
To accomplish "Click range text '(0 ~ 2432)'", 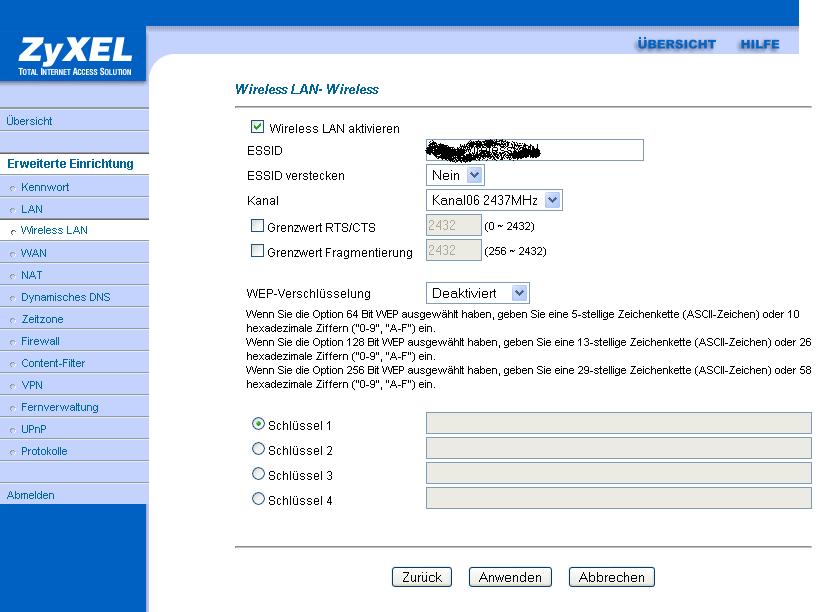I will pyautogui.click(x=509, y=226).
